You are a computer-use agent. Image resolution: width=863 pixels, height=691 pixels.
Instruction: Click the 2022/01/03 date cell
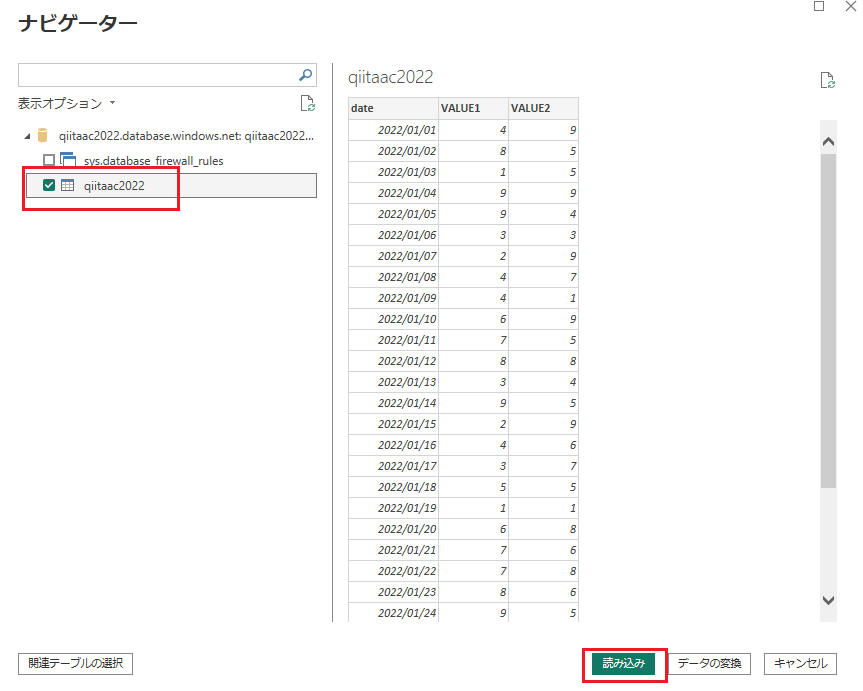393,172
